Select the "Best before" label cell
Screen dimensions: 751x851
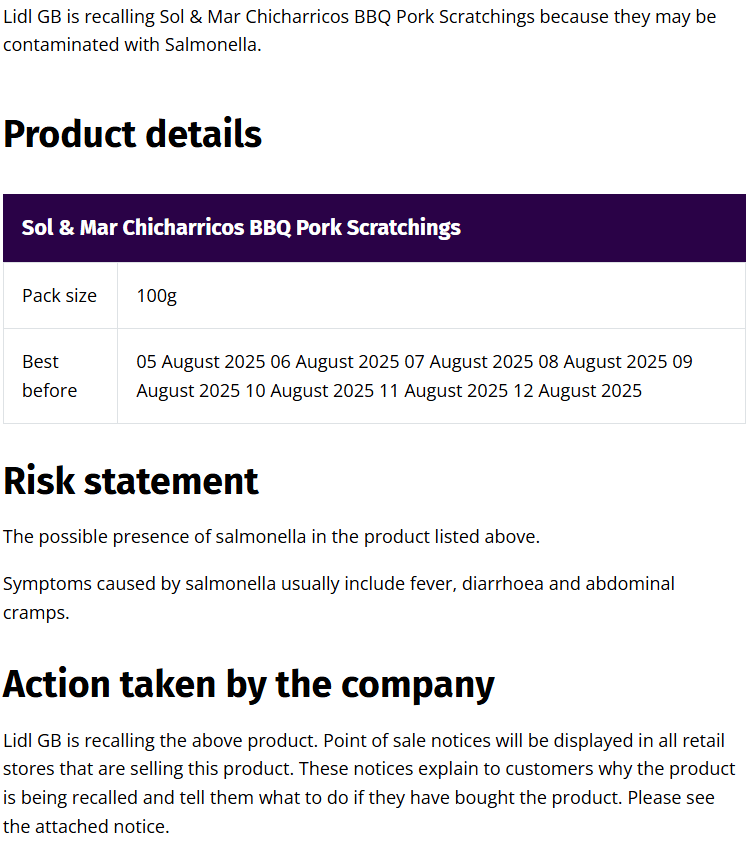point(50,376)
